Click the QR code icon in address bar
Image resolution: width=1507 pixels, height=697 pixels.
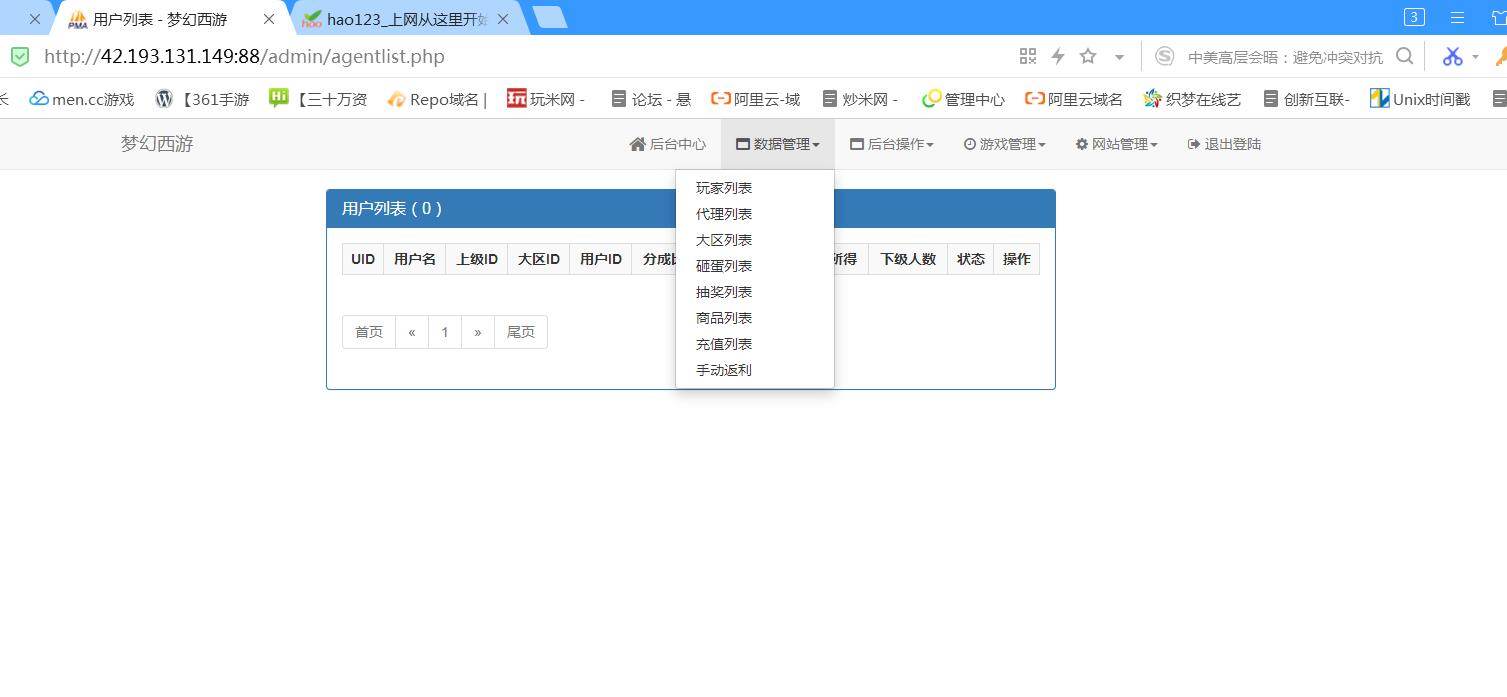pyautogui.click(x=1027, y=56)
